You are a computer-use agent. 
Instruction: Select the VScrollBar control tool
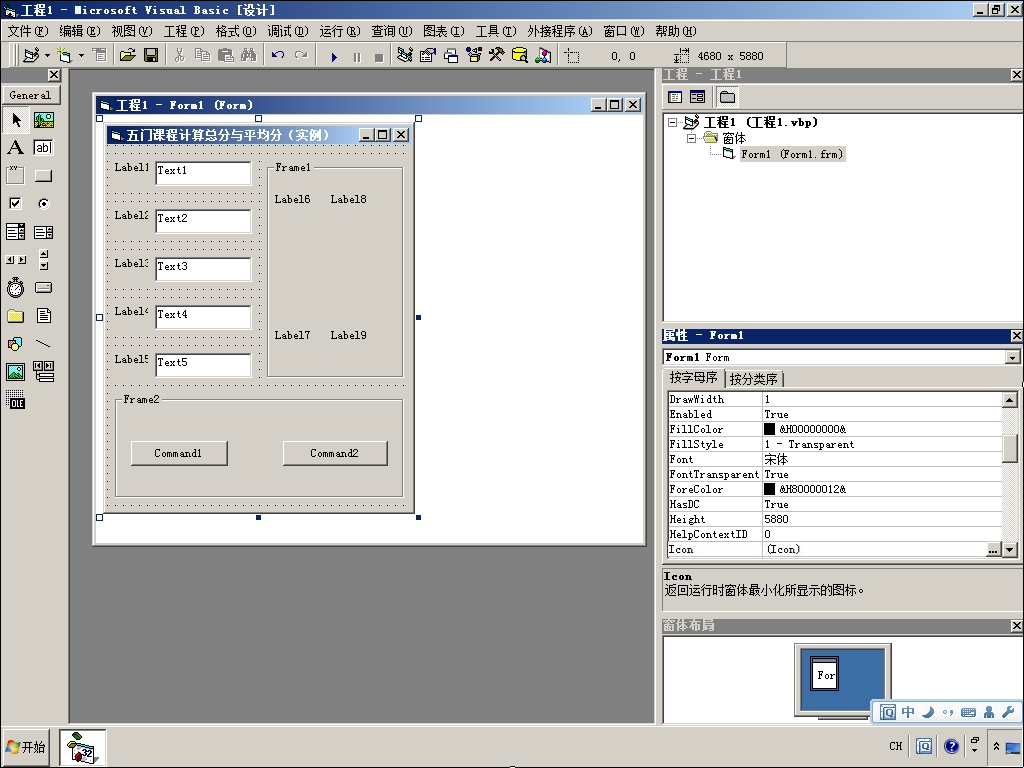click(44, 259)
